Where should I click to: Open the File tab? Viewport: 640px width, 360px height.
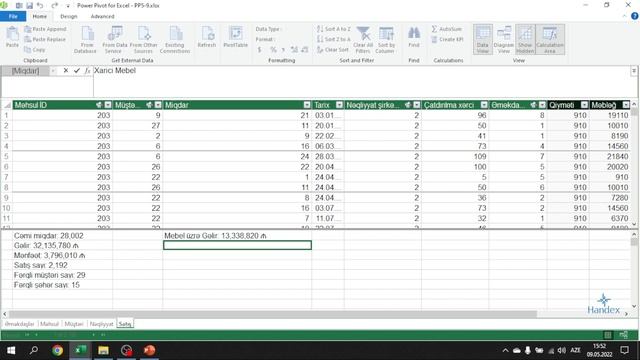pyautogui.click(x=13, y=16)
